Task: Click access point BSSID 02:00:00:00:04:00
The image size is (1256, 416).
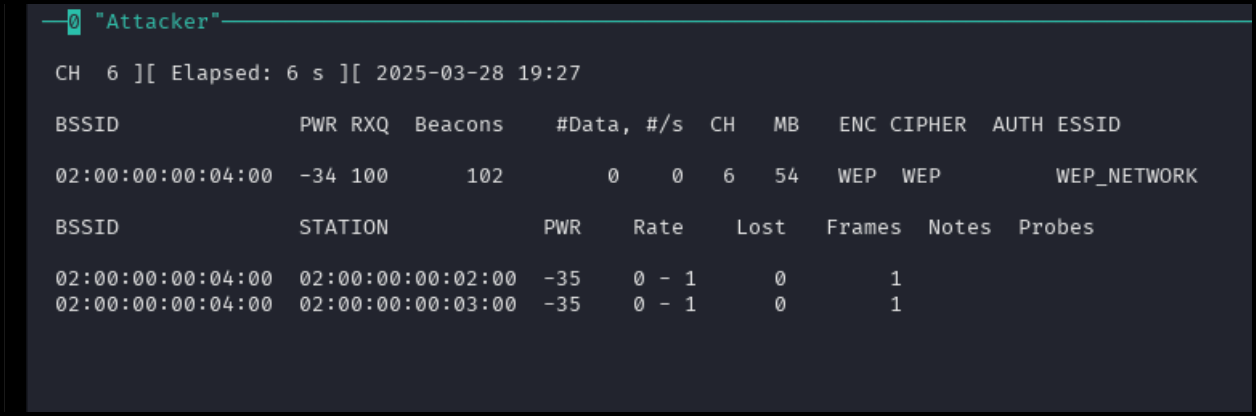Action: pos(164,176)
